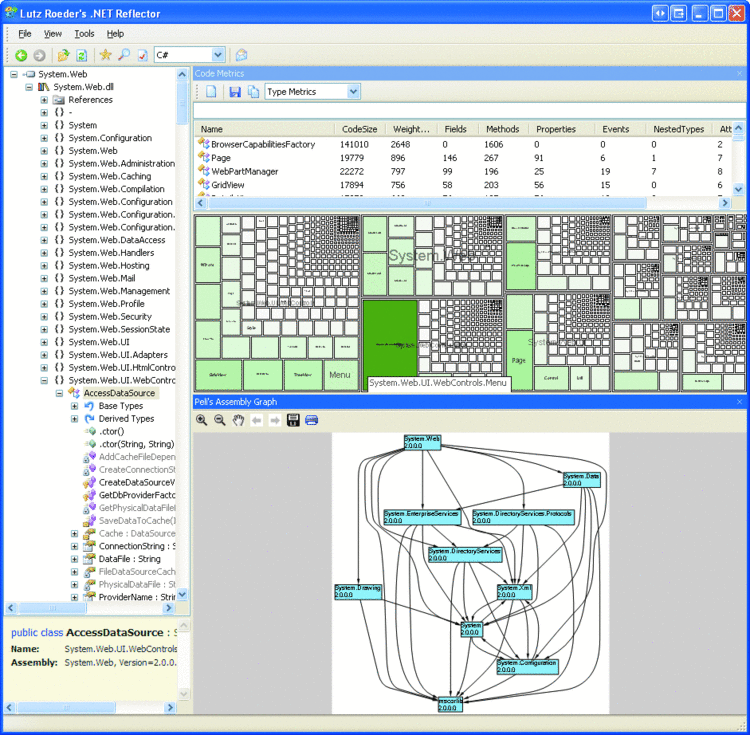Select the hand pan tool in Assembly Graph
Screen dimensions: 750x735
pyautogui.click(x=238, y=420)
